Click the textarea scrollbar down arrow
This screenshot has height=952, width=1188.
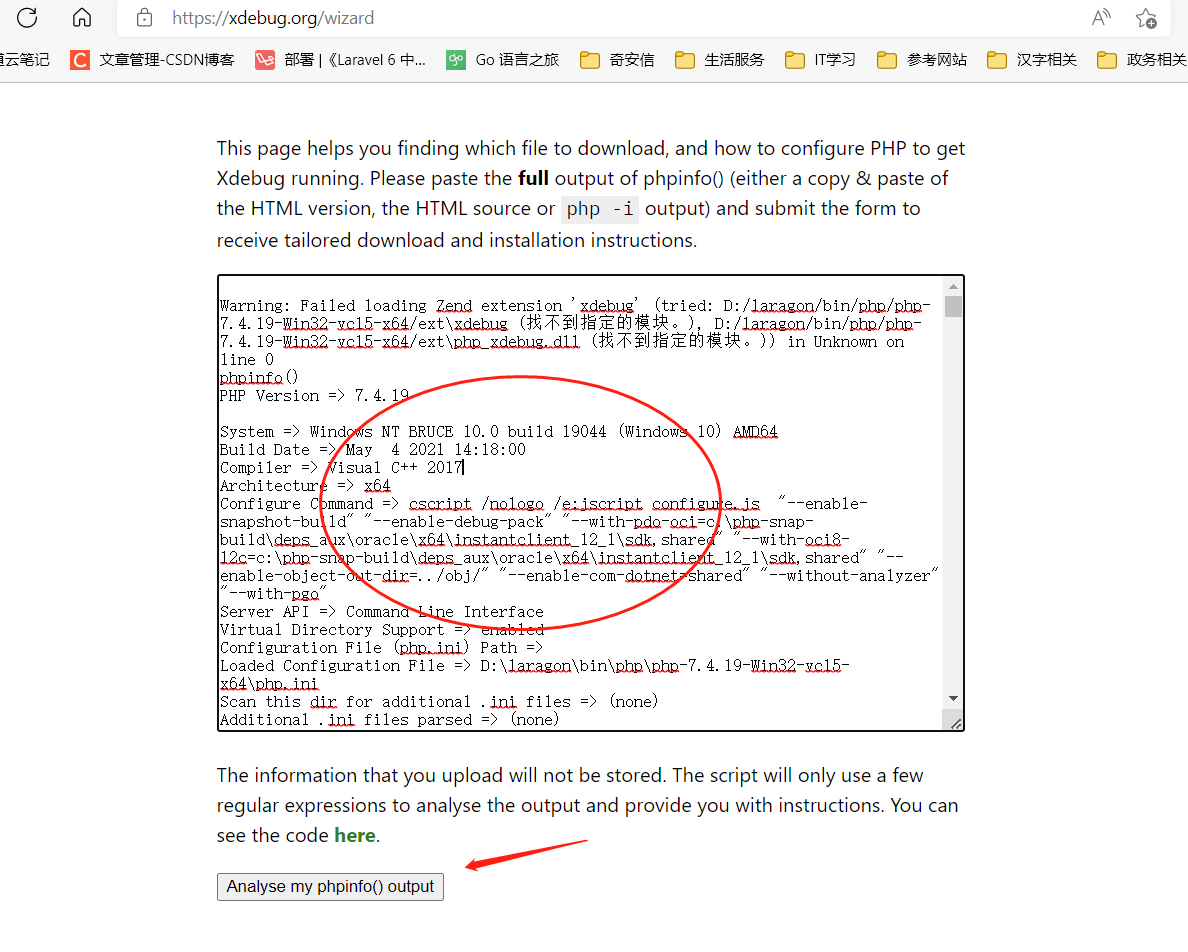click(x=953, y=698)
